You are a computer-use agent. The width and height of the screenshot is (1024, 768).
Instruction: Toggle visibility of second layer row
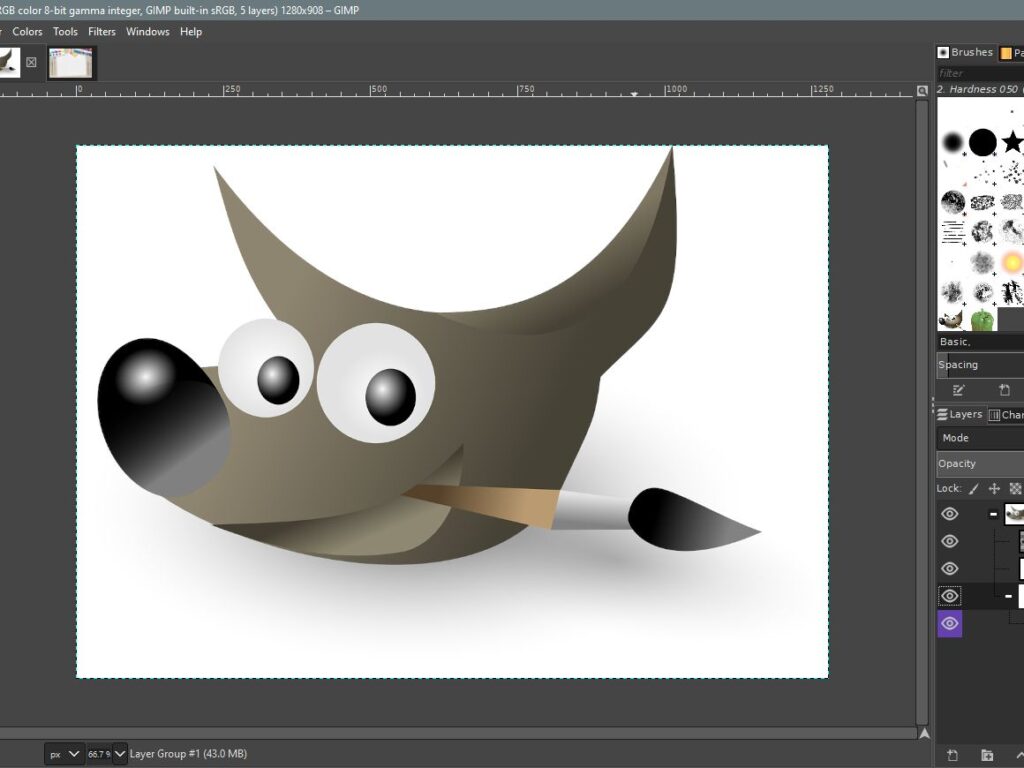point(950,541)
